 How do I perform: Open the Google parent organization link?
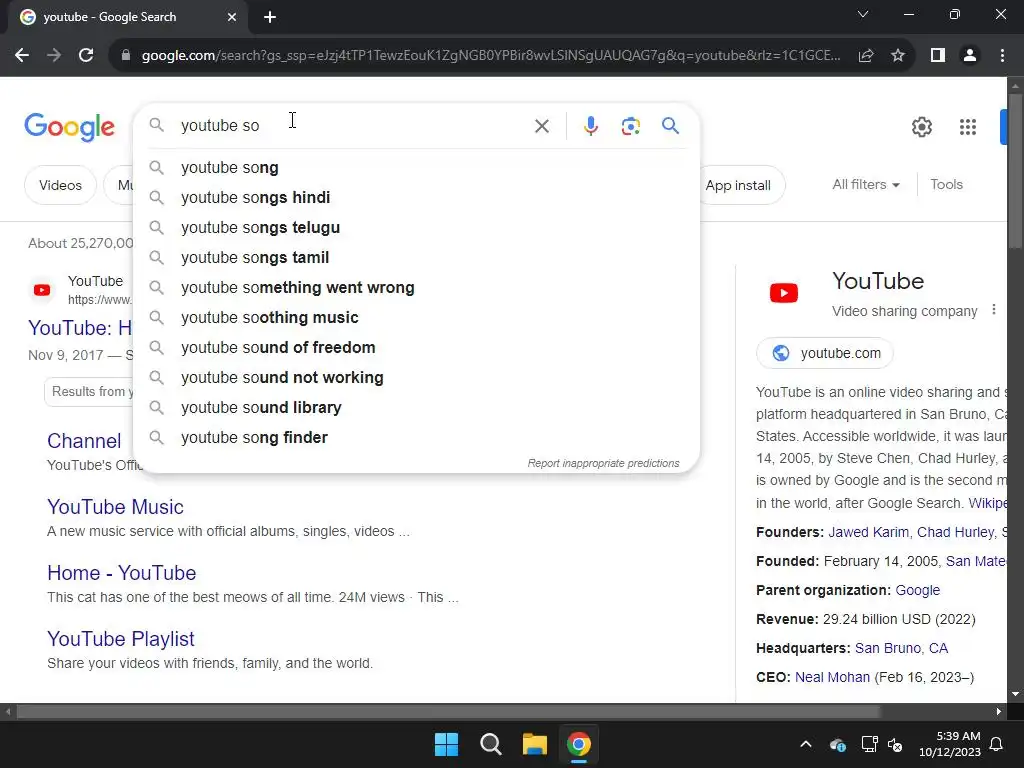click(917, 590)
